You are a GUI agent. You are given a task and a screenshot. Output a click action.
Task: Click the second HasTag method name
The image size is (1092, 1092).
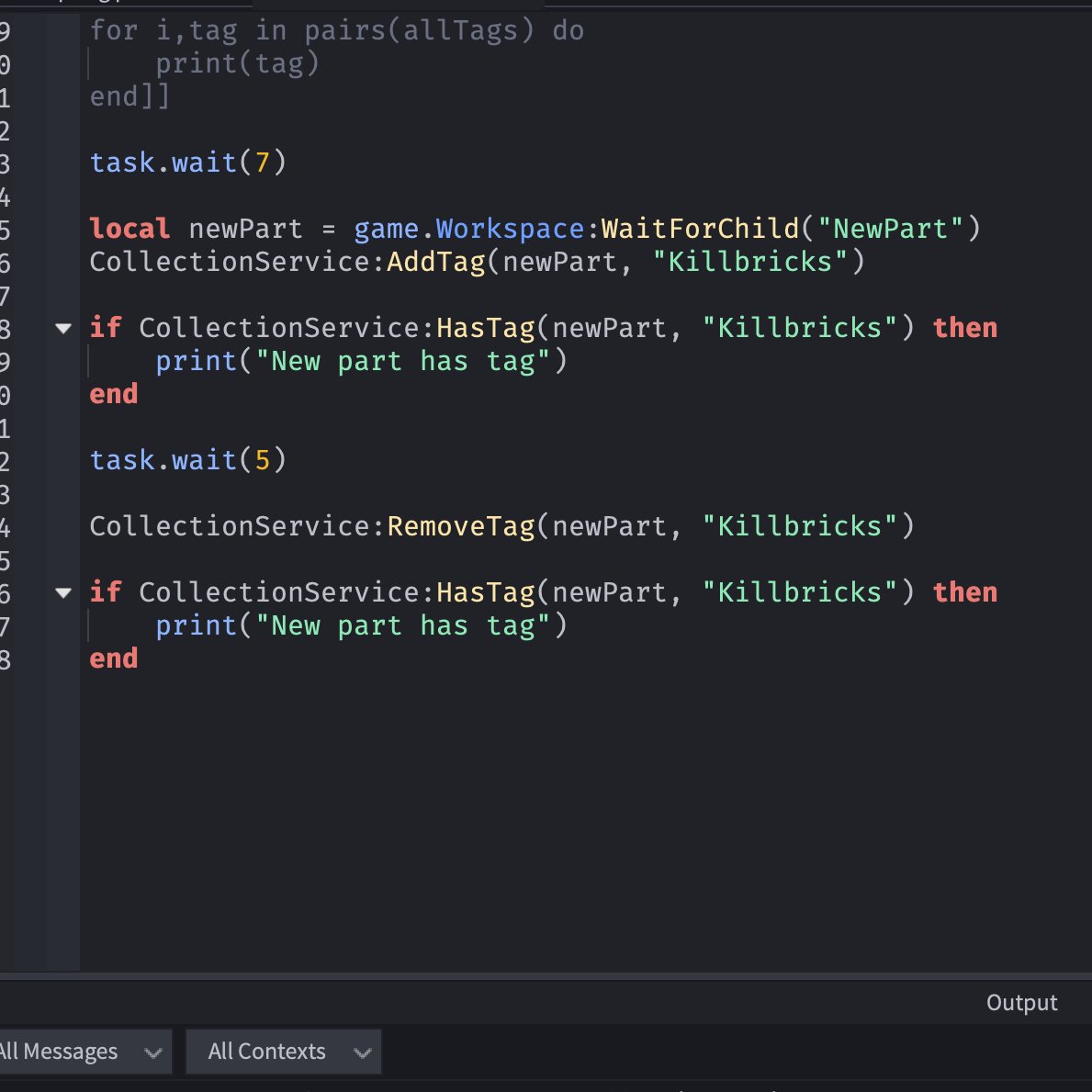point(486,592)
